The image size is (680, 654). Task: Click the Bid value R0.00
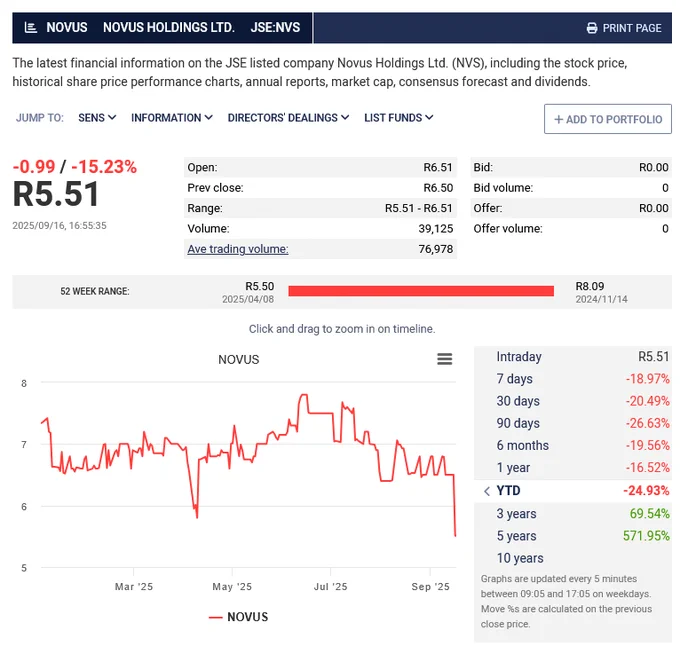click(x=654, y=167)
